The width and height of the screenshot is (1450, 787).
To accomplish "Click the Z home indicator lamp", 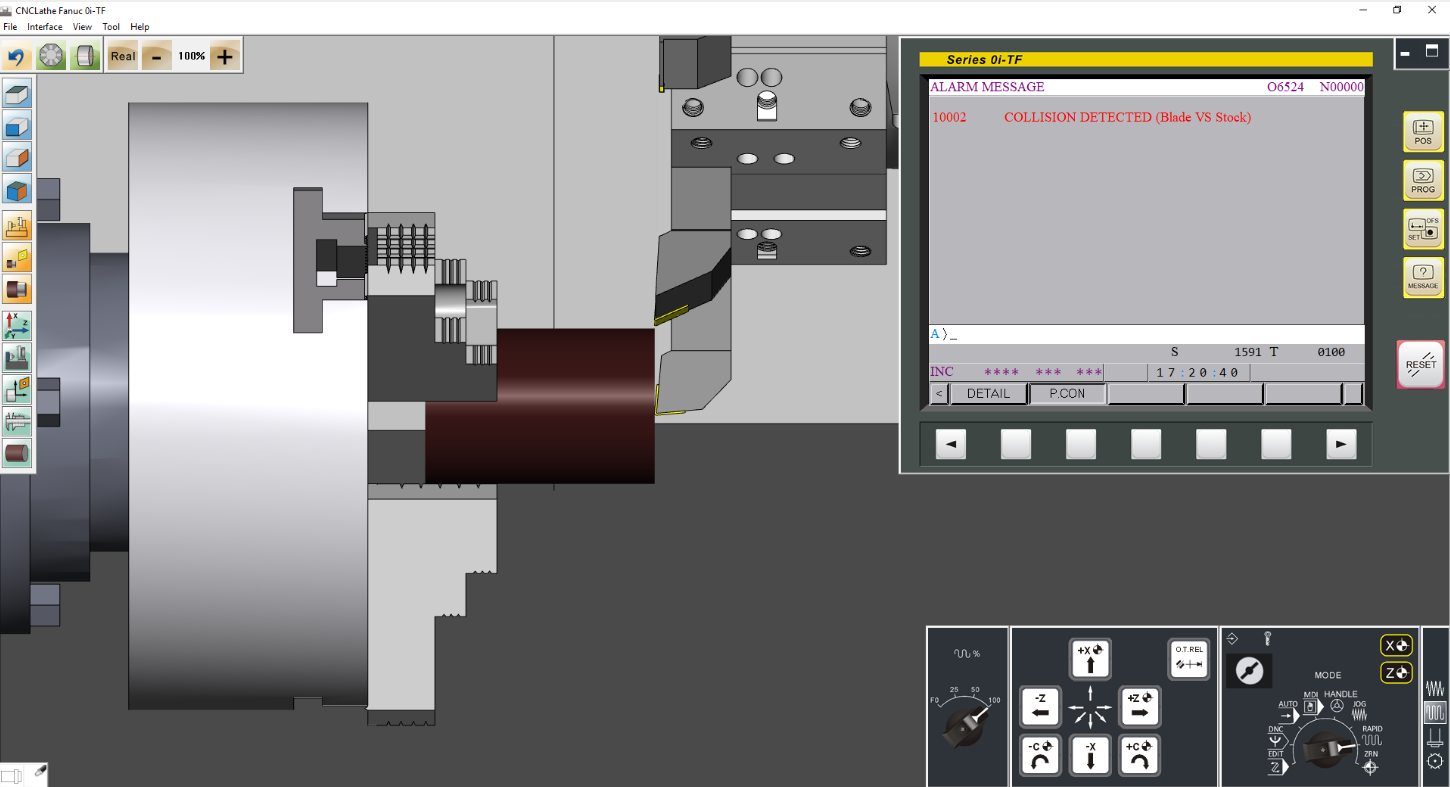I will [1396, 673].
